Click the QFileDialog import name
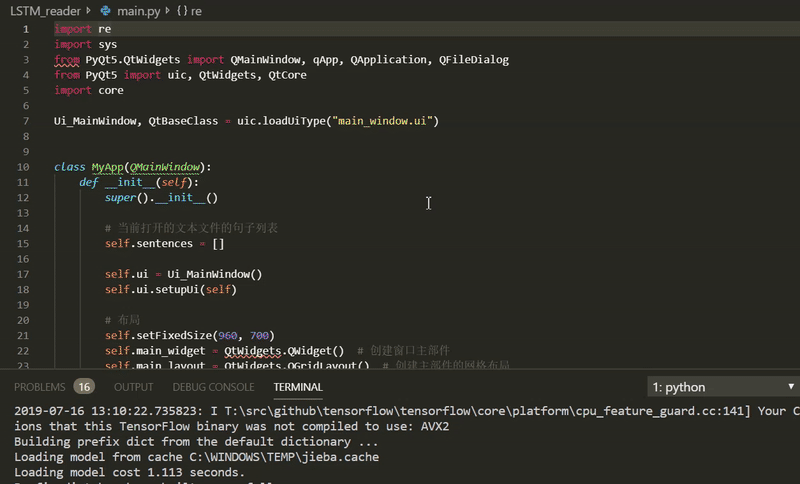Screen dimensions: 800x484 pos(474,60)
